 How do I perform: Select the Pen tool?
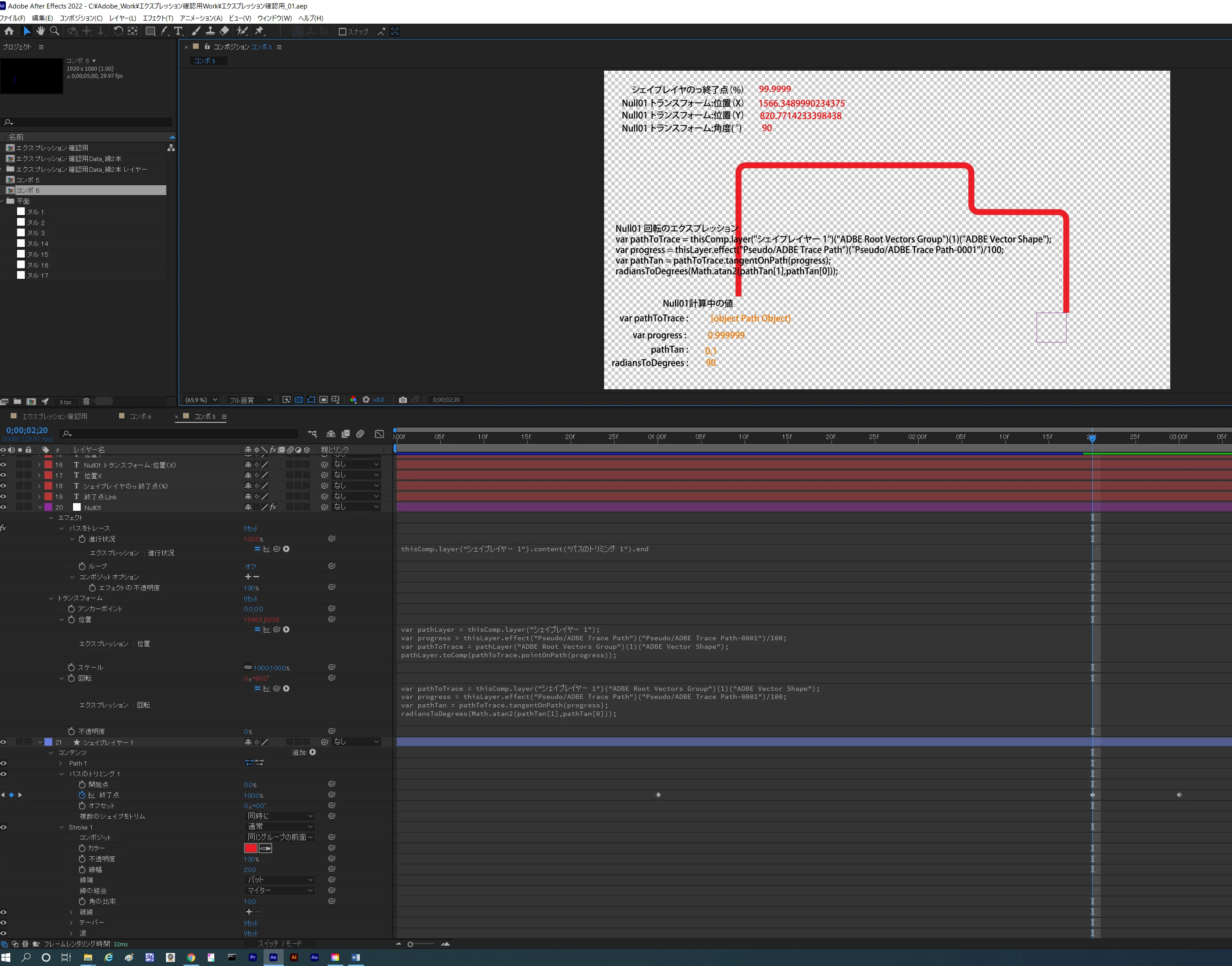click(x=165, y=31)
